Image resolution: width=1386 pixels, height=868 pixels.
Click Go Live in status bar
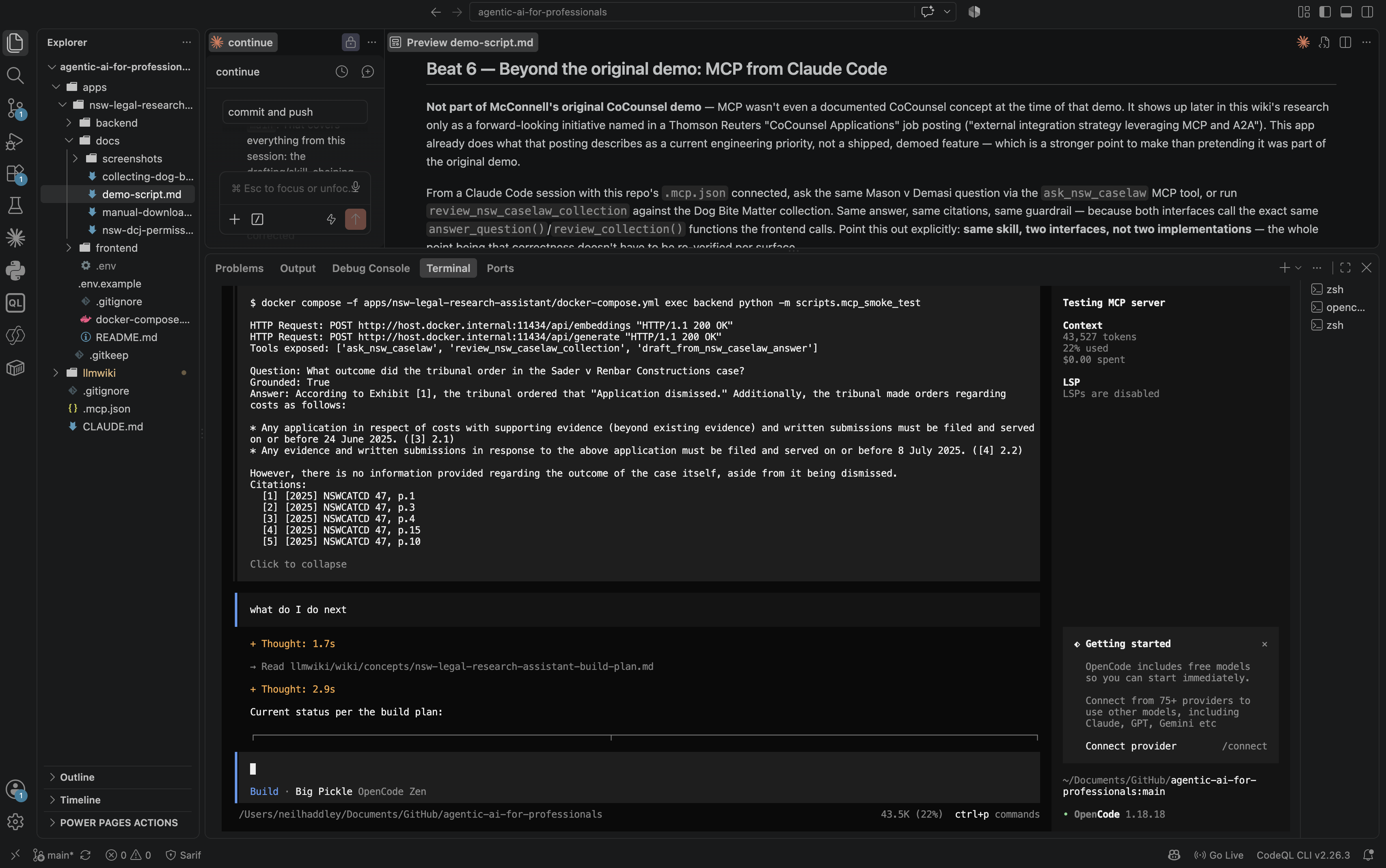coord(1218,855)
